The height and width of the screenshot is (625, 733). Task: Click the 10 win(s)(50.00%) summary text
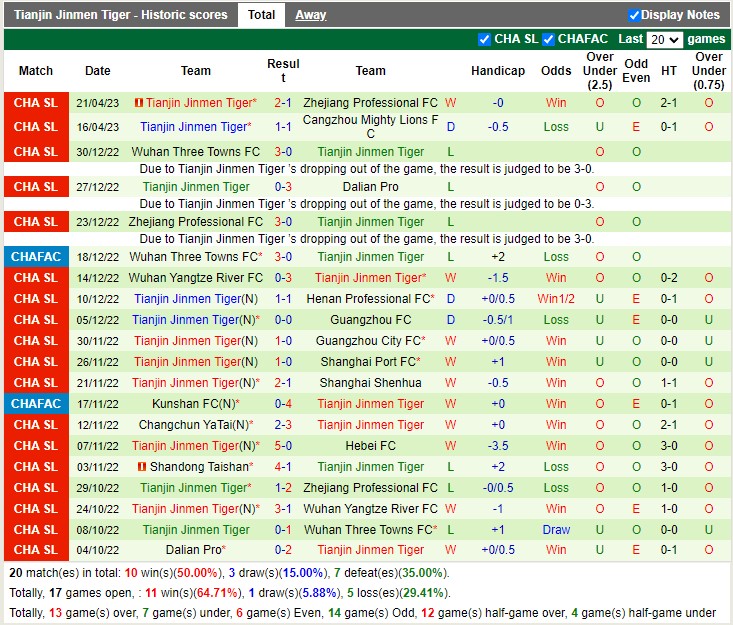[172, 573]
